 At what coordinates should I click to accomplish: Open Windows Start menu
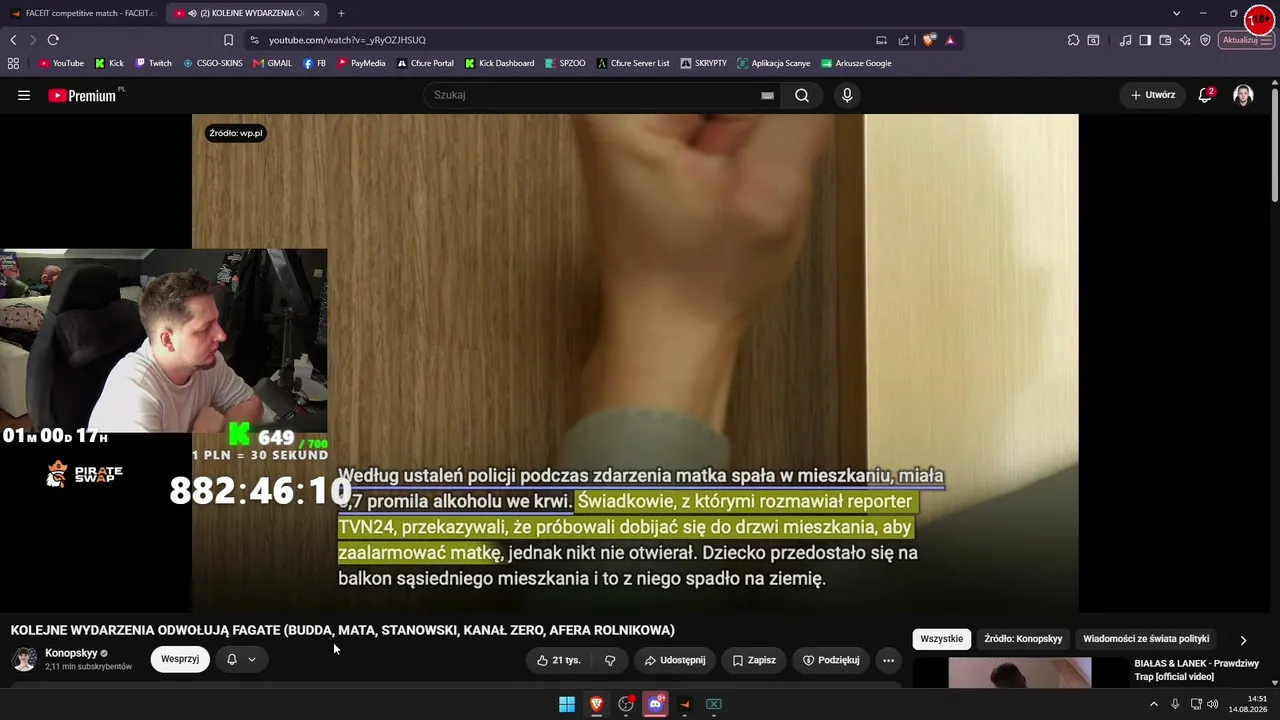click(567, 704)
